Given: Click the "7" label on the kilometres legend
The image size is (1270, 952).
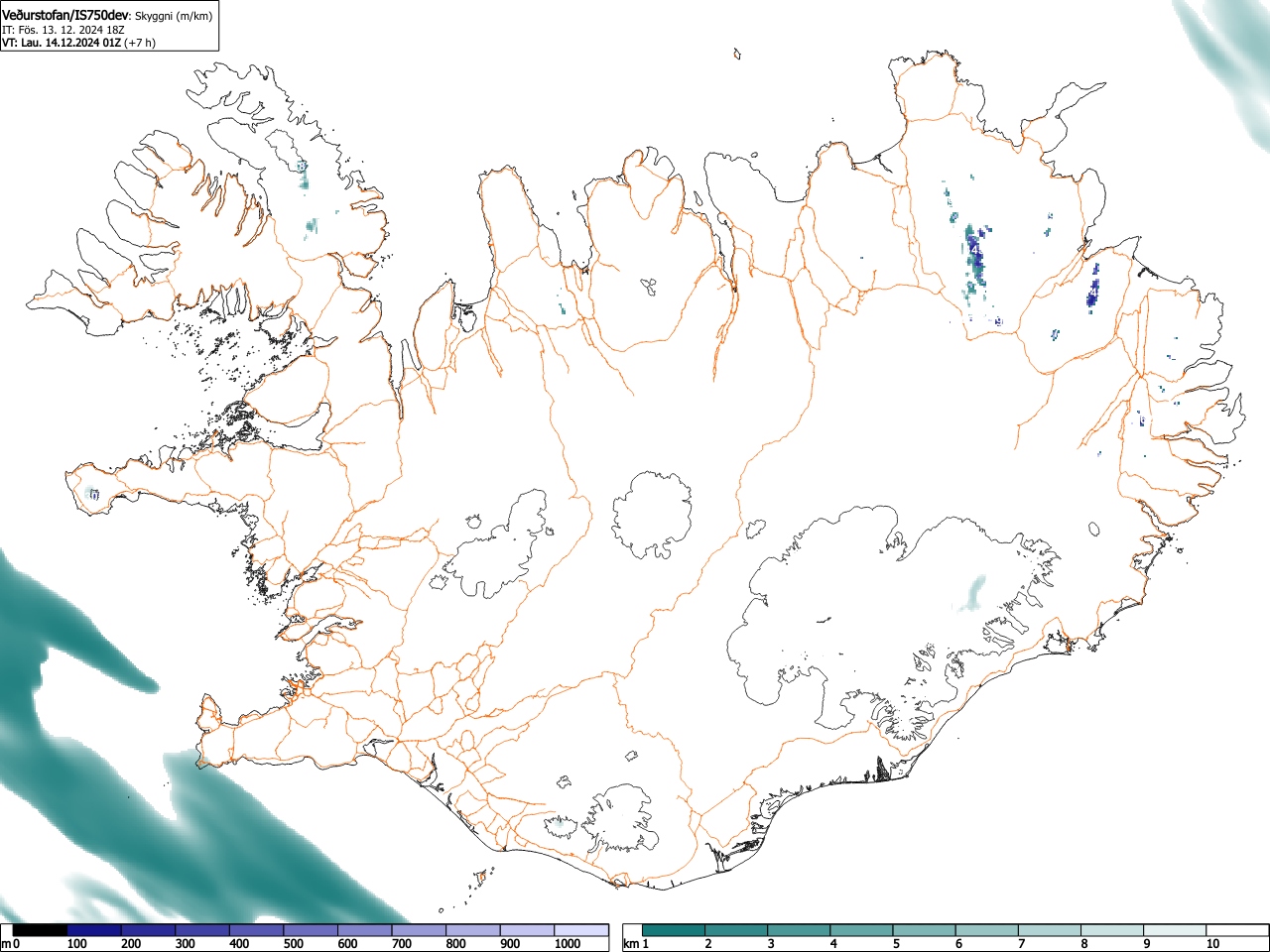Looking at the screenshot, I should pos(1021,944).
